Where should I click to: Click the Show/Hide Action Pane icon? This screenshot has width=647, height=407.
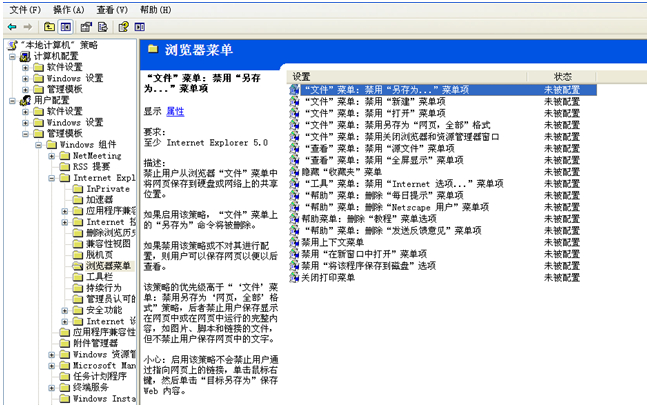point(142,26)
